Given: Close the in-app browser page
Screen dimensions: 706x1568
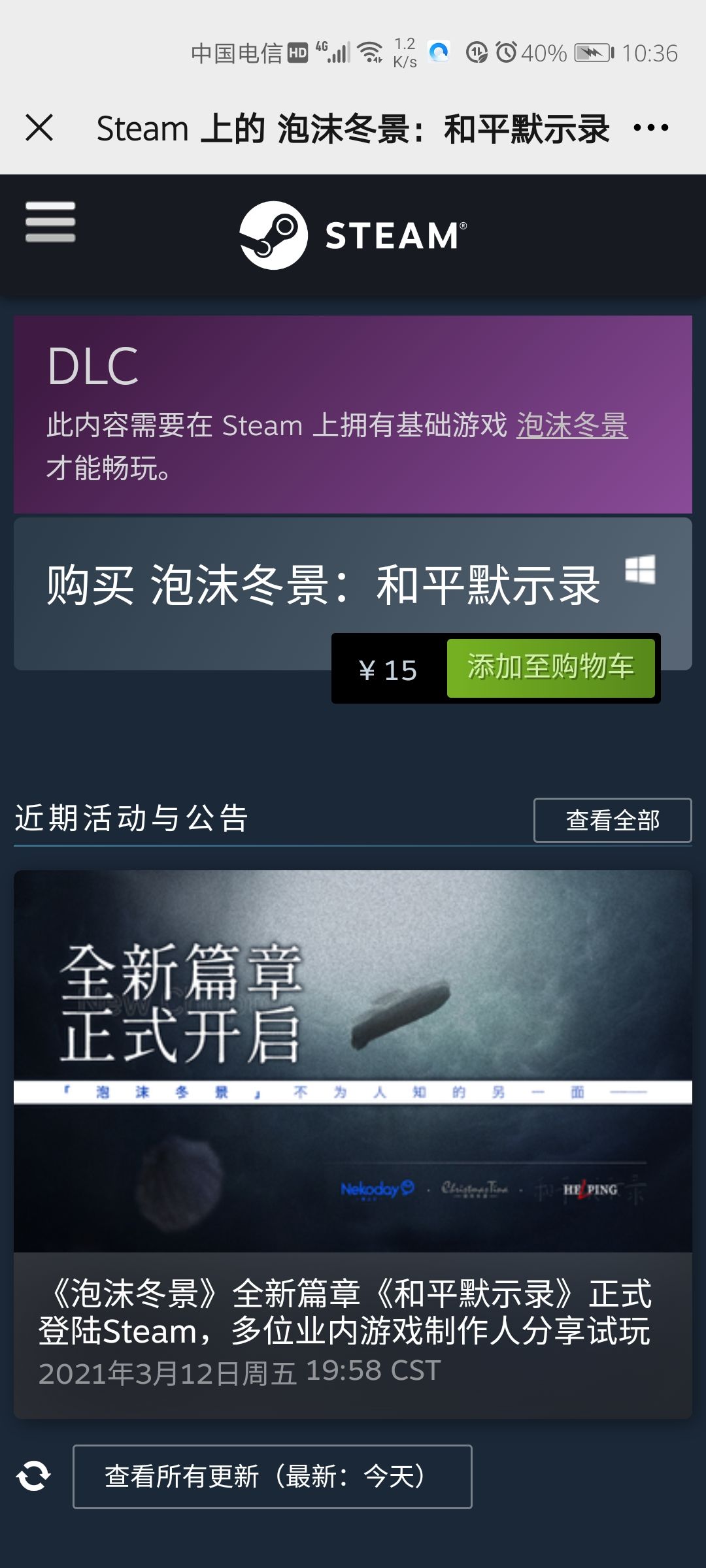Looking at the screenshot, I should click(x=39, y=127).
